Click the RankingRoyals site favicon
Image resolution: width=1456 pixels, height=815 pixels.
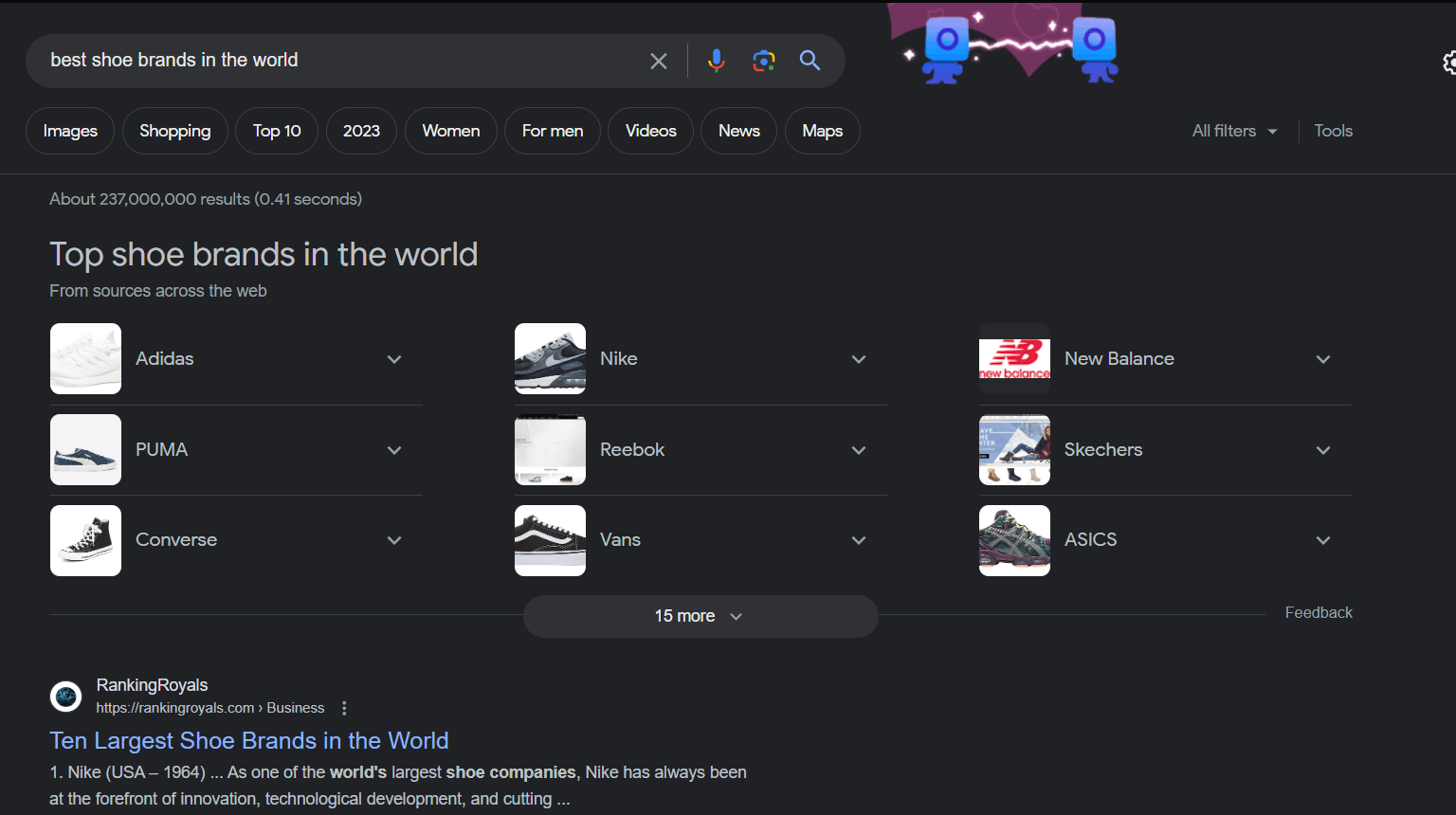point(66,697)
